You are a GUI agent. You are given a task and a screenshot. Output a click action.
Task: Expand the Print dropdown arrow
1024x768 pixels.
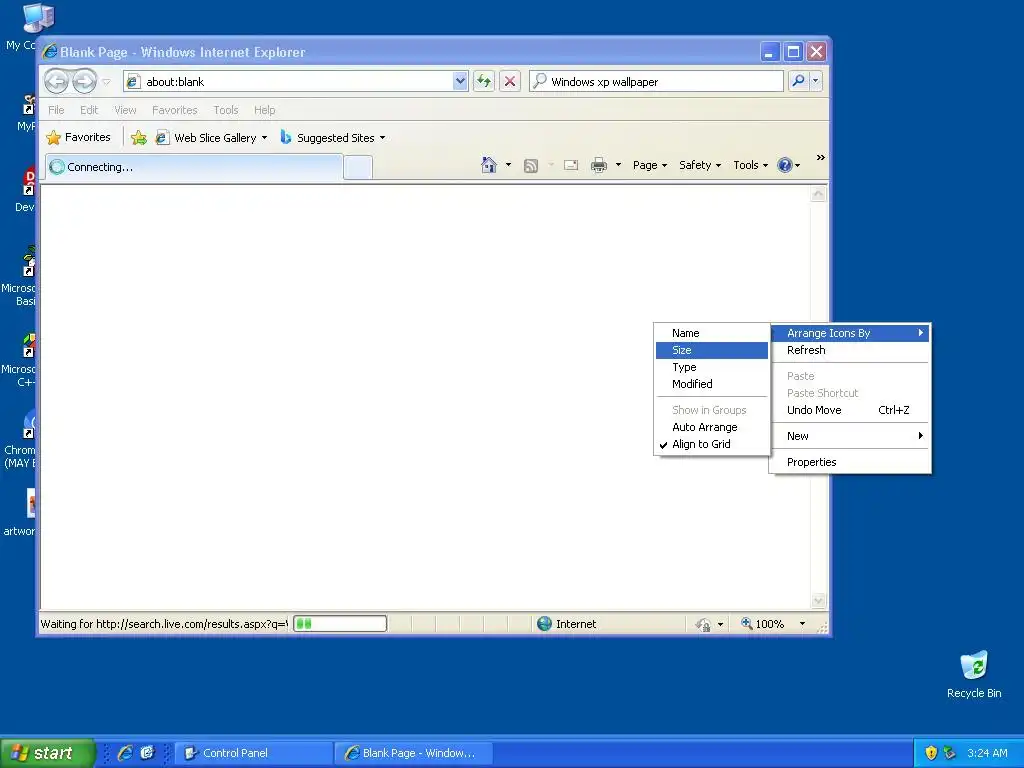click(x=618, y=165)
